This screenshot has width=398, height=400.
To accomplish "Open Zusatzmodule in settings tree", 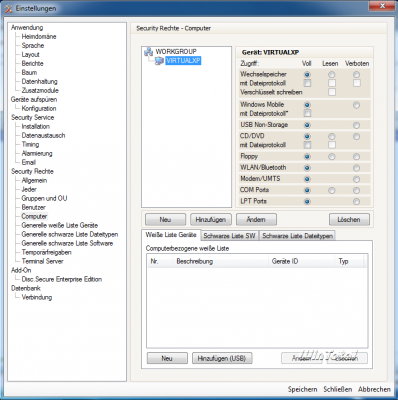I will [40, 91].
